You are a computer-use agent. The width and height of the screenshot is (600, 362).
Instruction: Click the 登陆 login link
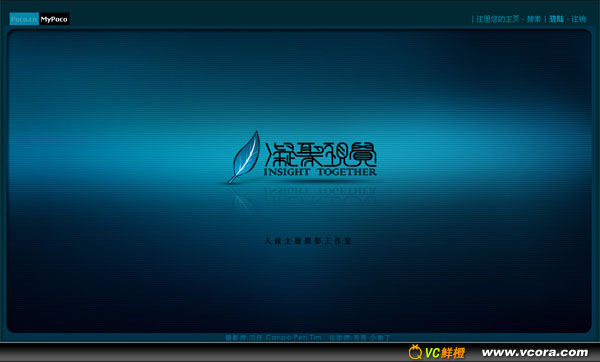(x=556, y=19)
